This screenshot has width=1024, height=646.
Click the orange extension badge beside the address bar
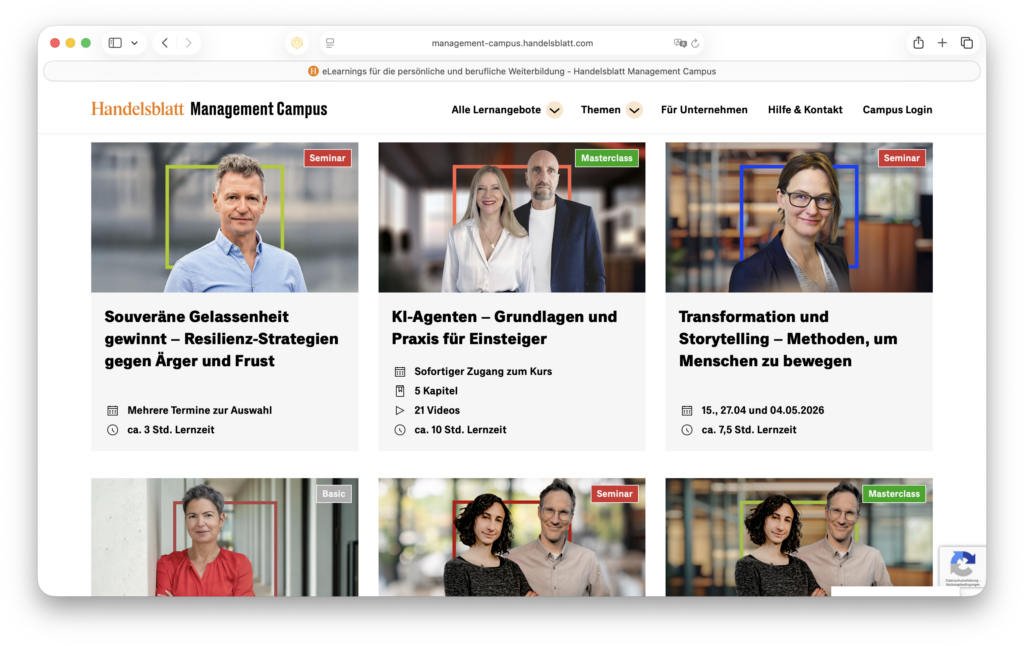point(297,43)
